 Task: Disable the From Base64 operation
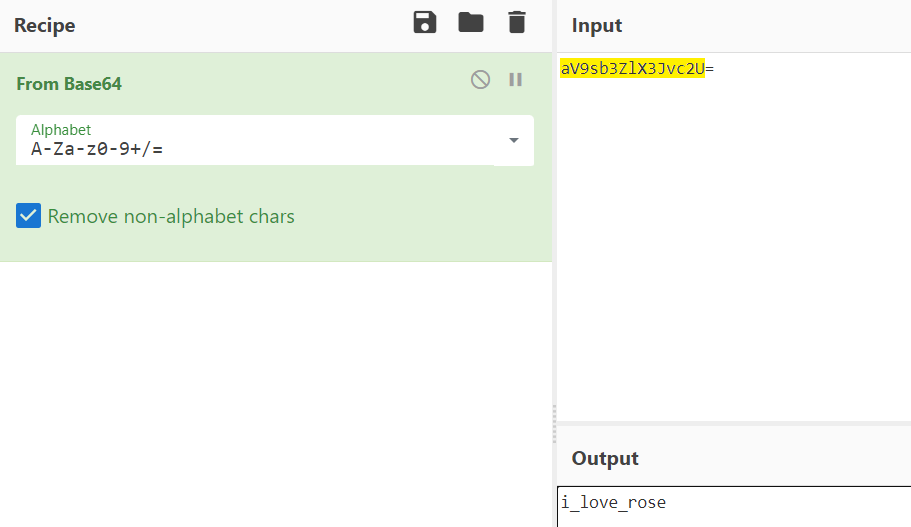481,80
